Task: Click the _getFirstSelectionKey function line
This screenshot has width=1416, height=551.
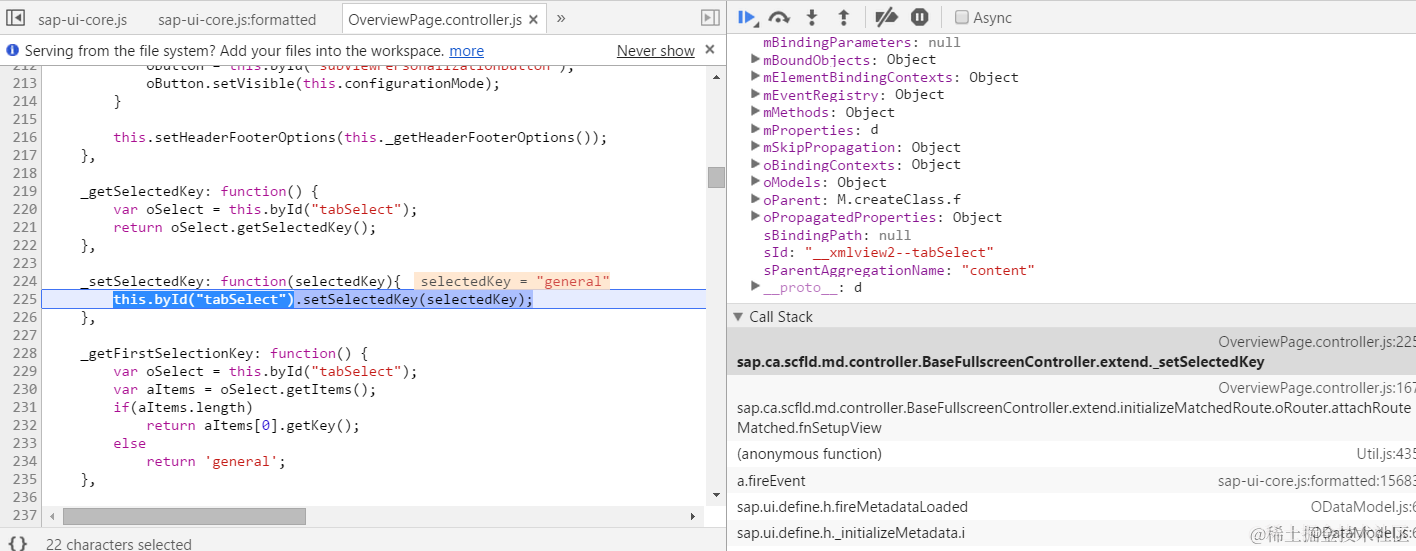Action: coord(225,353)
